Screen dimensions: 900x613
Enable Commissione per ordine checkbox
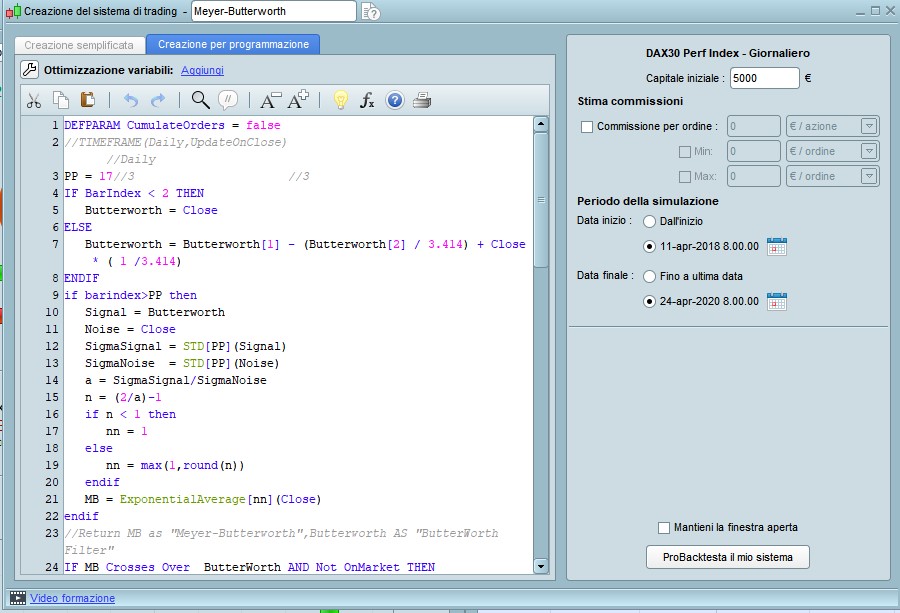tap(587, 127)
